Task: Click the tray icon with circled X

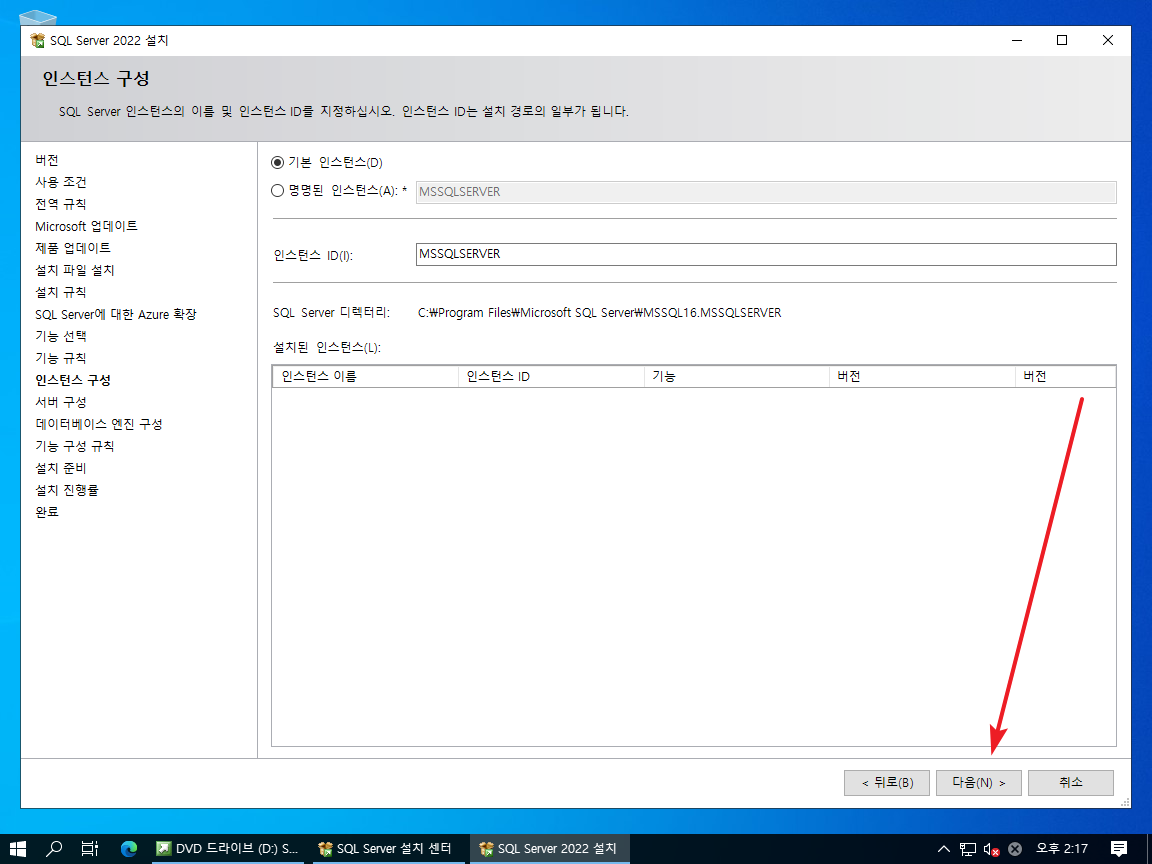Action: click(1015, 849)
